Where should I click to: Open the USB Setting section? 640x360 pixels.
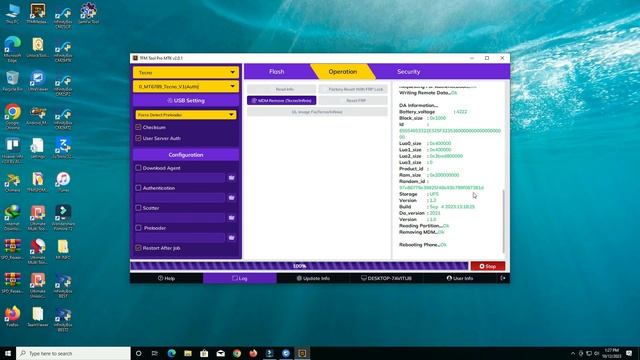(186, 100)
